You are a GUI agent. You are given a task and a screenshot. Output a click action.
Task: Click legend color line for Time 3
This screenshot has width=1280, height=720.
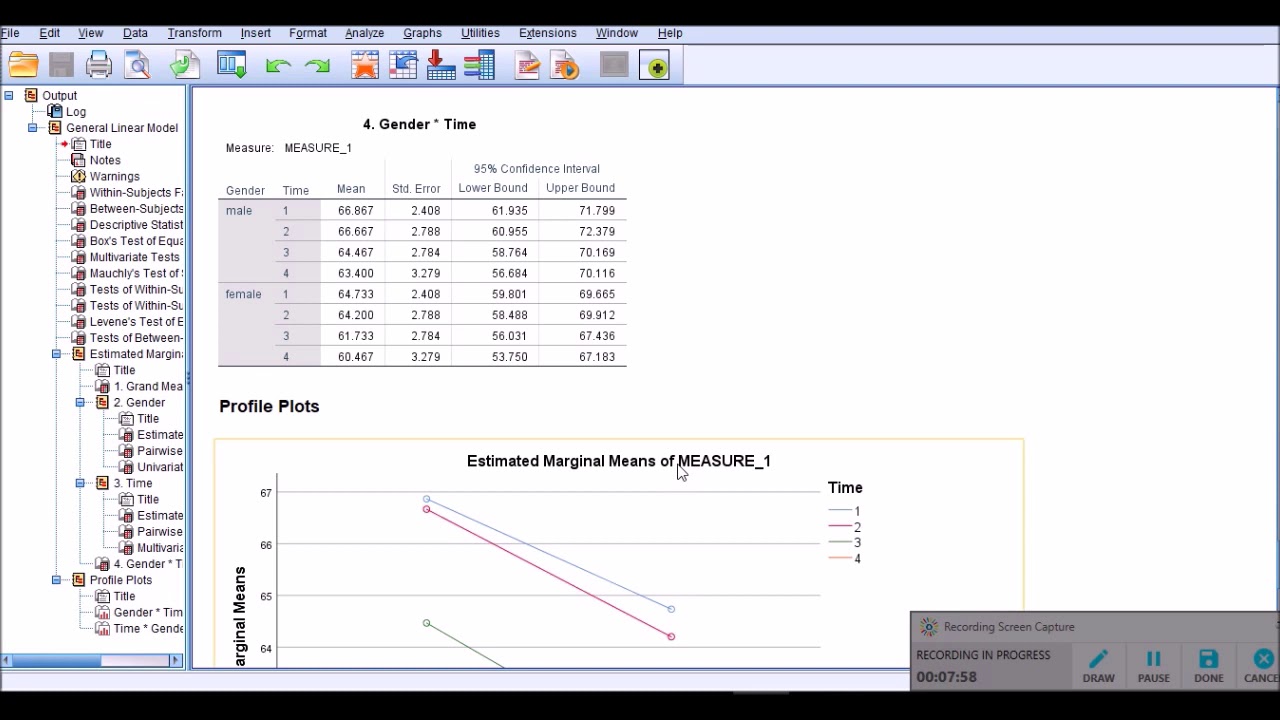839,543
